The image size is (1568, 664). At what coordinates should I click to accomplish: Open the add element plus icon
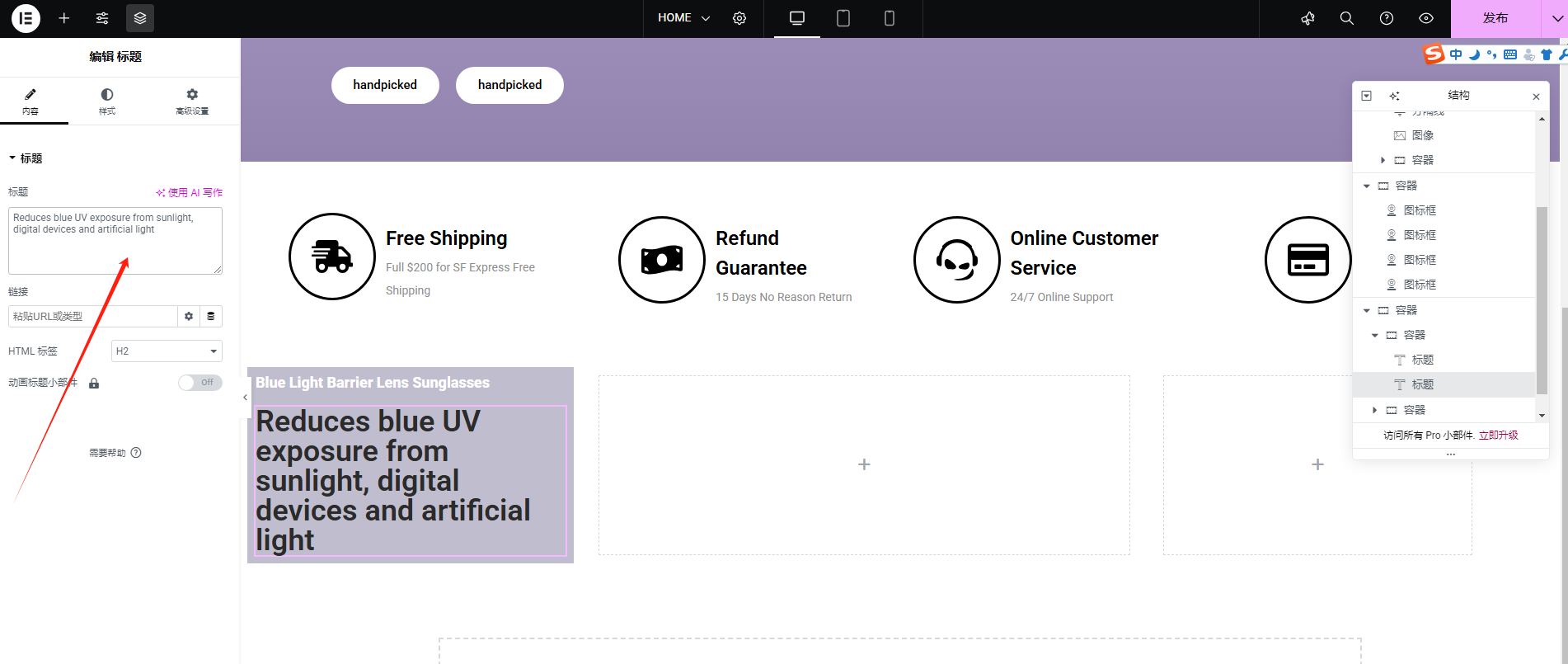(64, 18)
